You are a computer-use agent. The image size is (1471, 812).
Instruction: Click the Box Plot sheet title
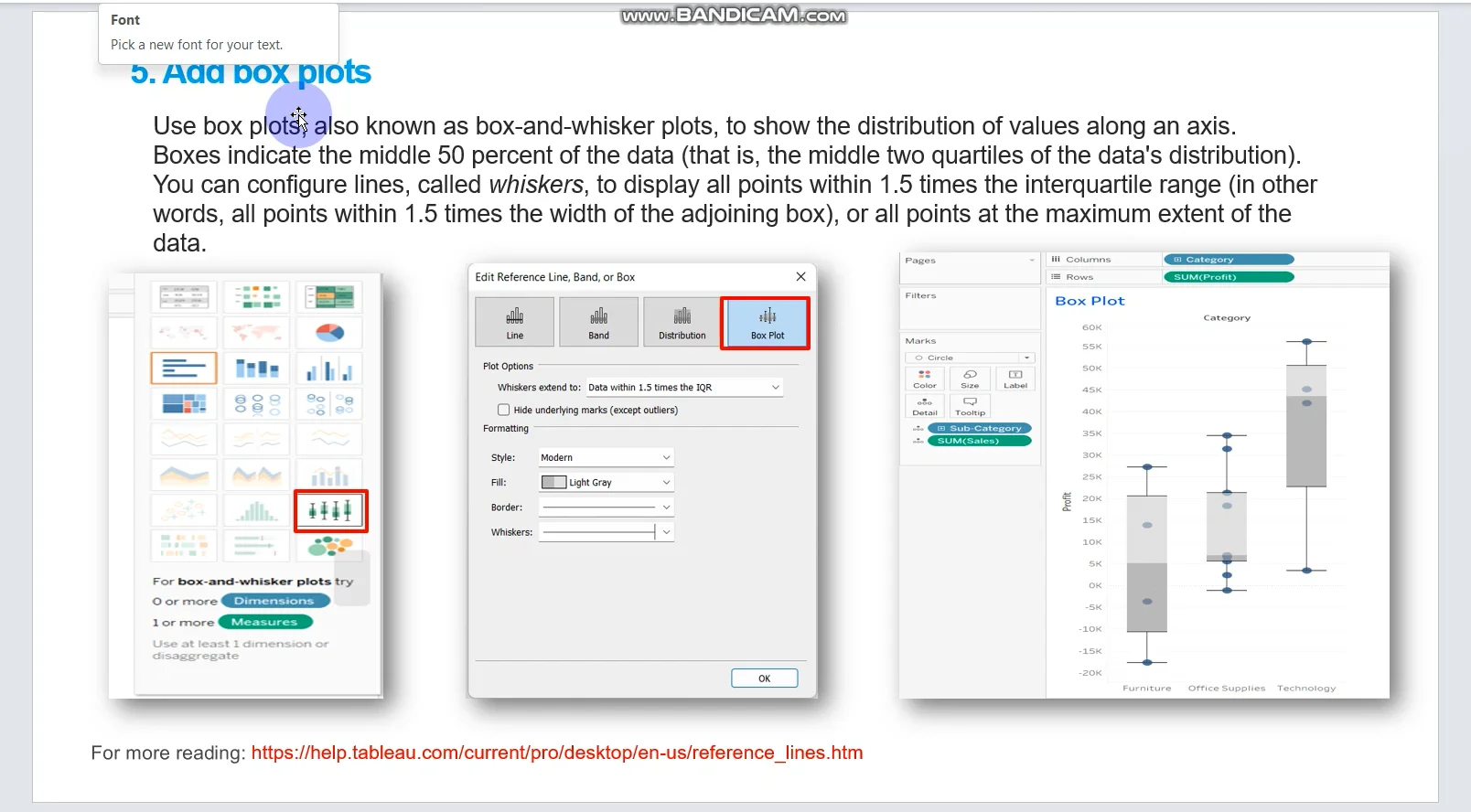pos(1090,301)
